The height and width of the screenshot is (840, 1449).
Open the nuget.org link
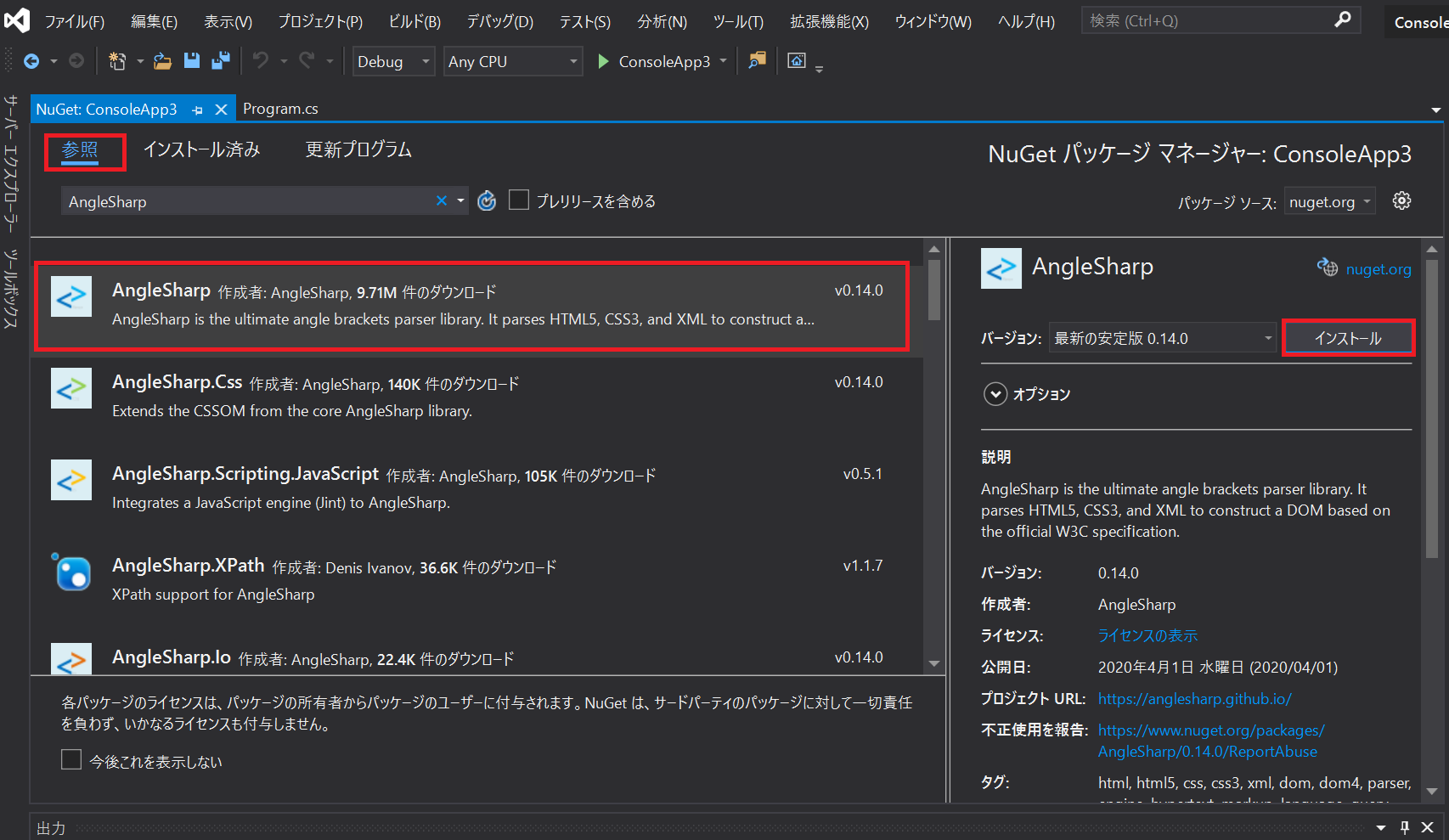[x=1379, y=269]
